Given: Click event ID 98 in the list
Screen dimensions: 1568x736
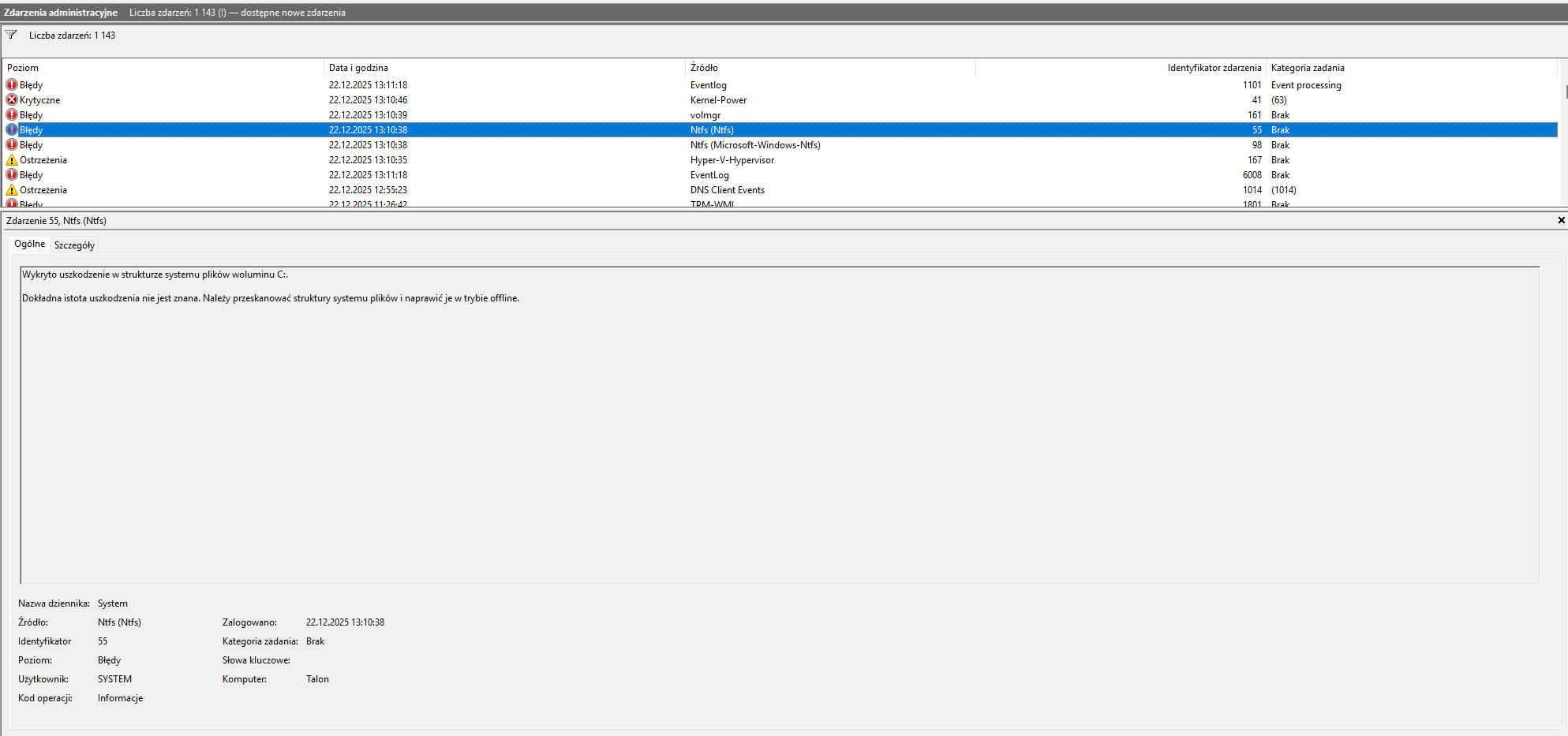Looking at the screenshot, I should (1256, 145).
